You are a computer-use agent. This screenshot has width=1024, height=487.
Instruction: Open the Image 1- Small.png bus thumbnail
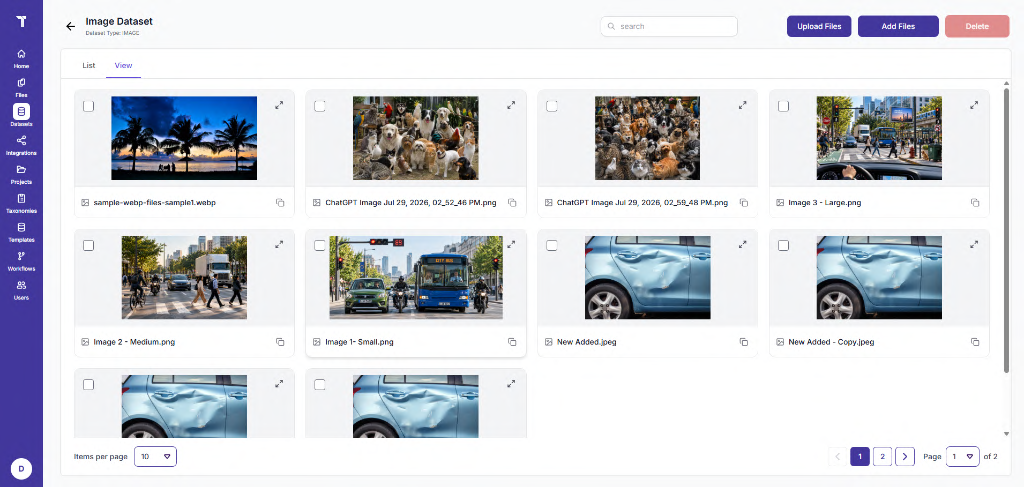[x=416, y=277]
